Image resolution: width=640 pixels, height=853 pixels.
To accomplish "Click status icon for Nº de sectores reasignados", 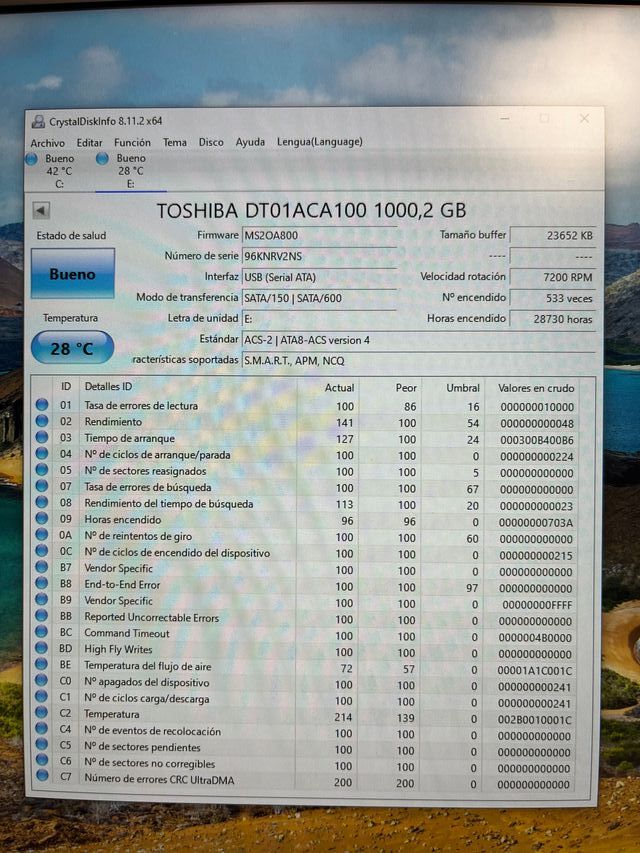I will pyautogui.click(x=42, y=470).
